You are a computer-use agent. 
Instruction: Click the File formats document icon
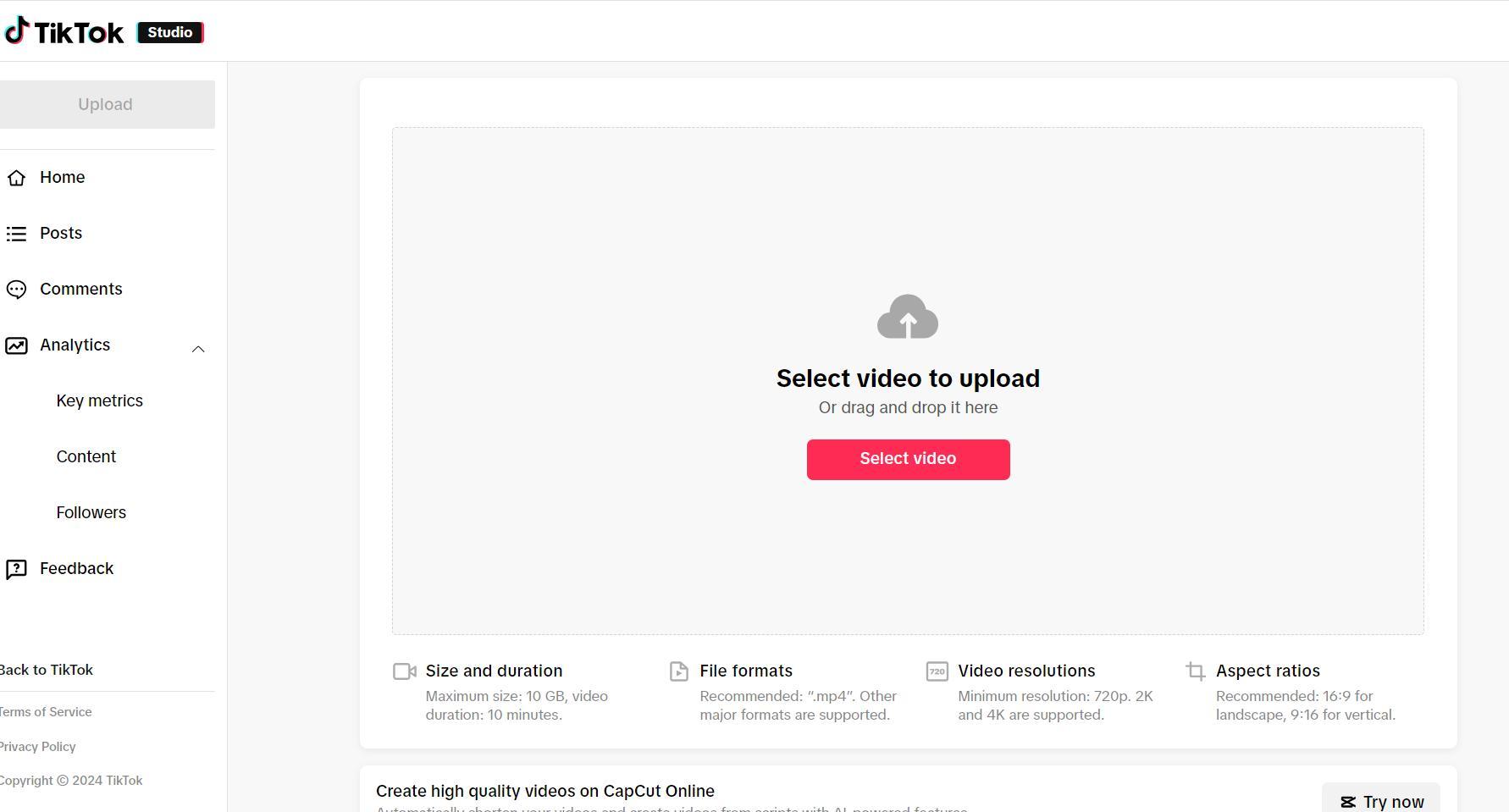679,671
